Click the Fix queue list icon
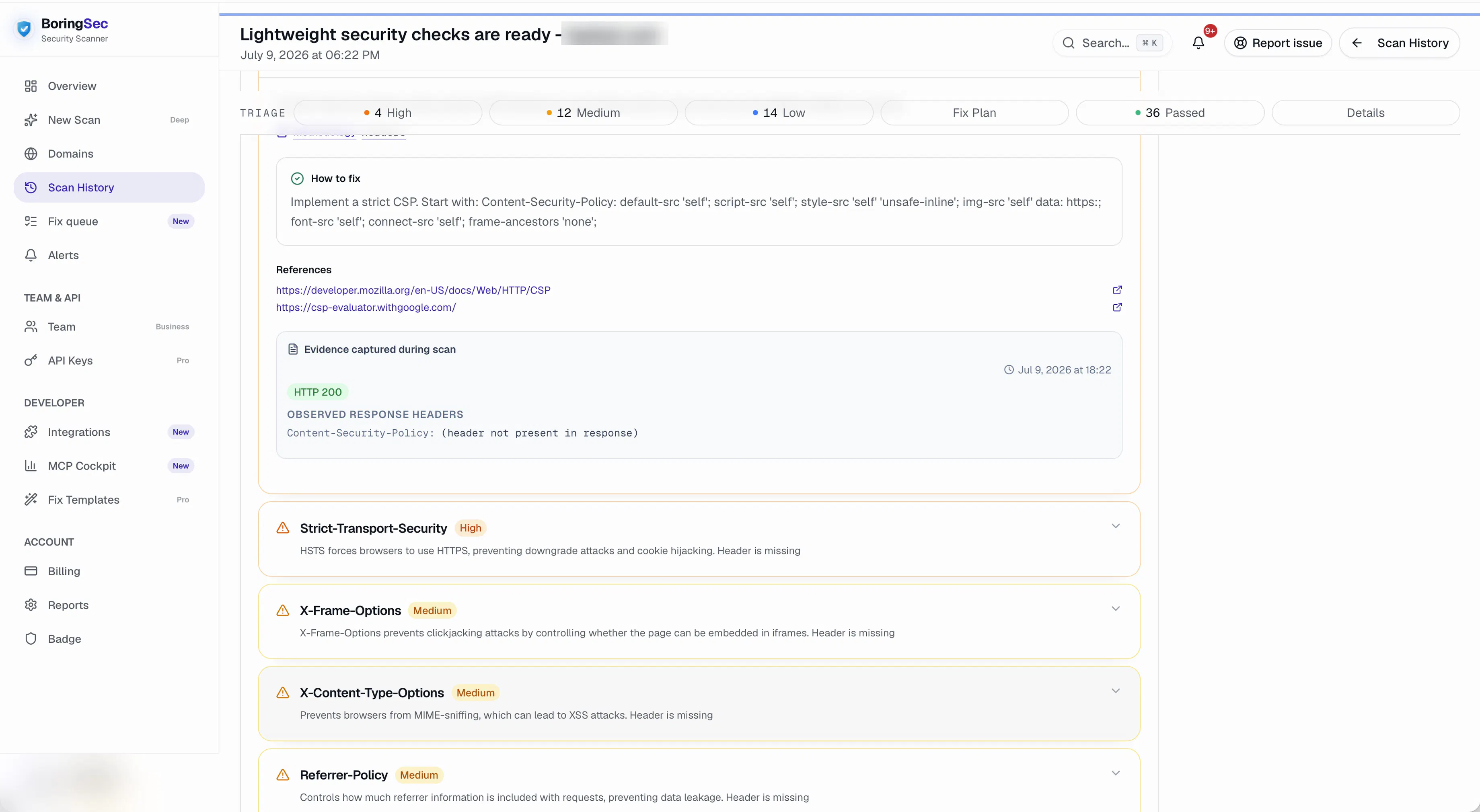Image resolution: width=1480 pixels, height=812 pixels. click(31, 221)
